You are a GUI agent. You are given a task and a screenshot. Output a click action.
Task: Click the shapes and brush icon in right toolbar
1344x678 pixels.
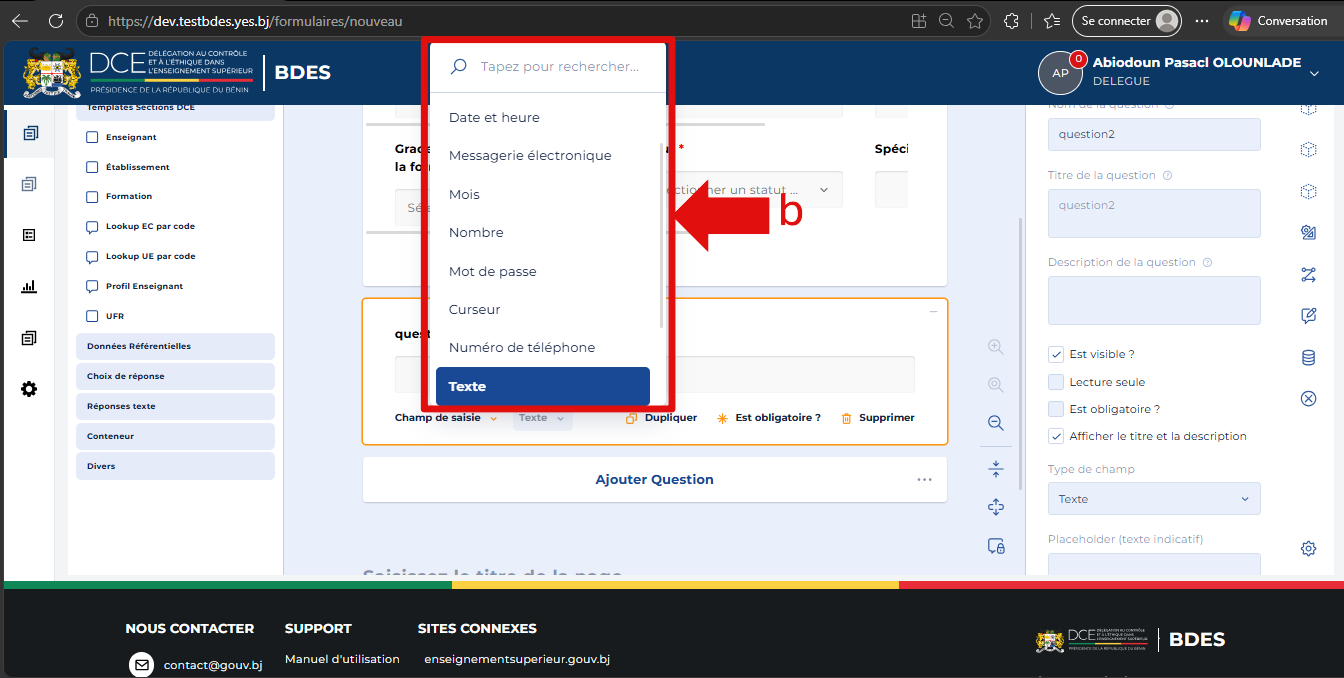pos(1308,232)
